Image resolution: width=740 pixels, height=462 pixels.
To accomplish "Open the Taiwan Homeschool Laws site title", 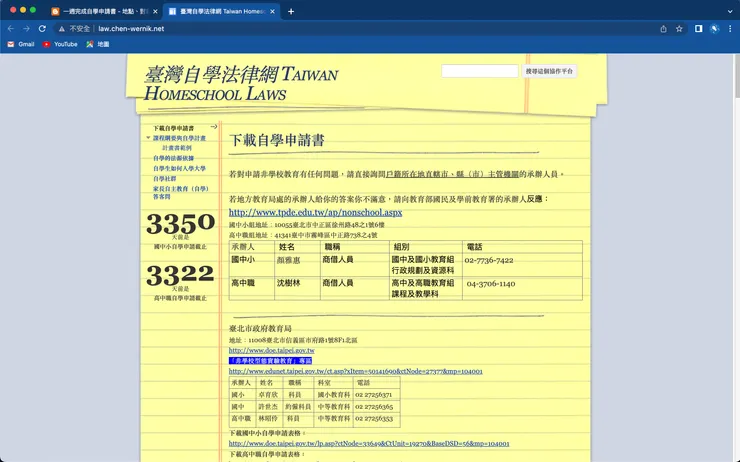I will pyautogui.click(x=241, y=83).
